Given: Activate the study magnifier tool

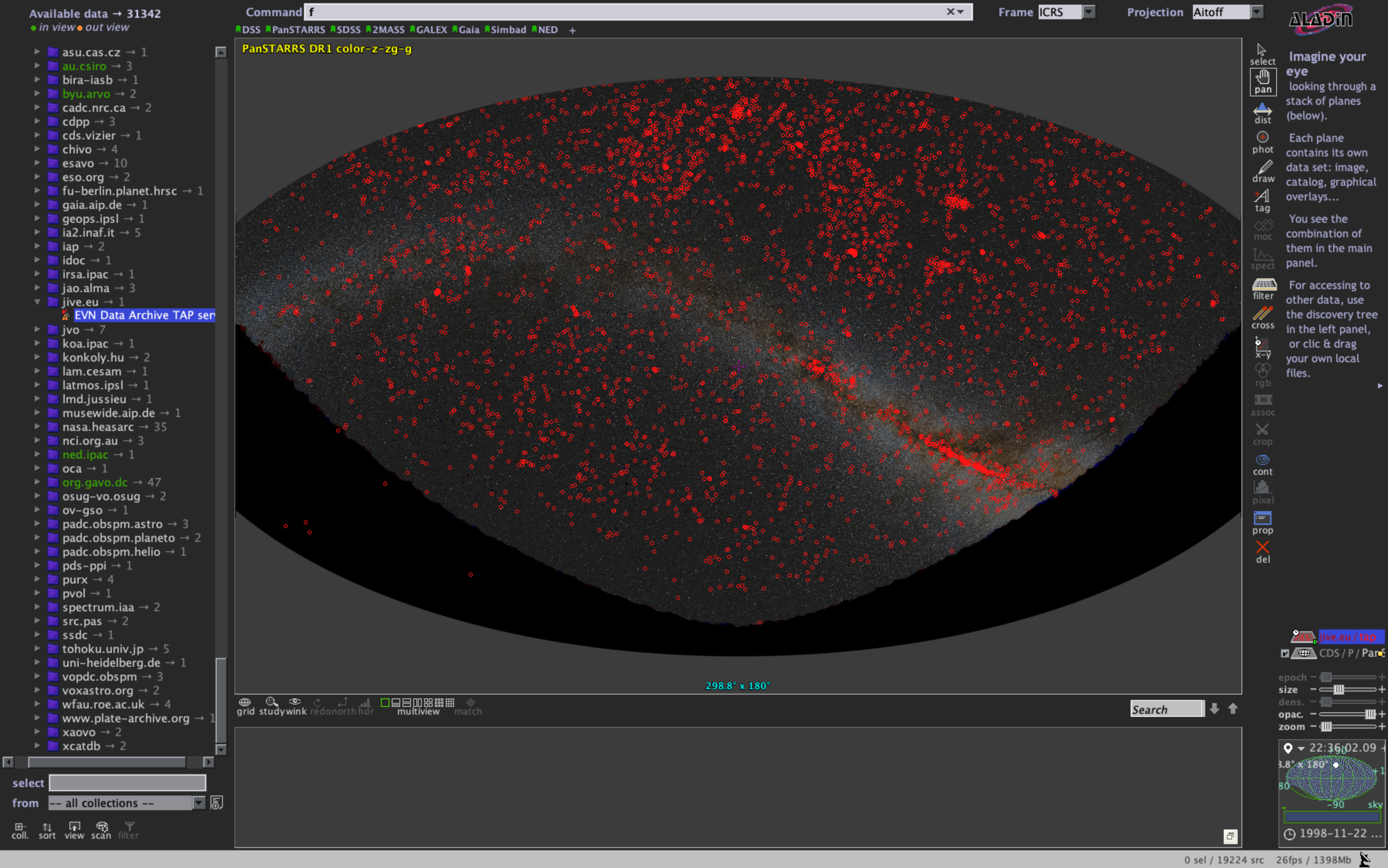Looking at the screenshot, I should (272, 706).
